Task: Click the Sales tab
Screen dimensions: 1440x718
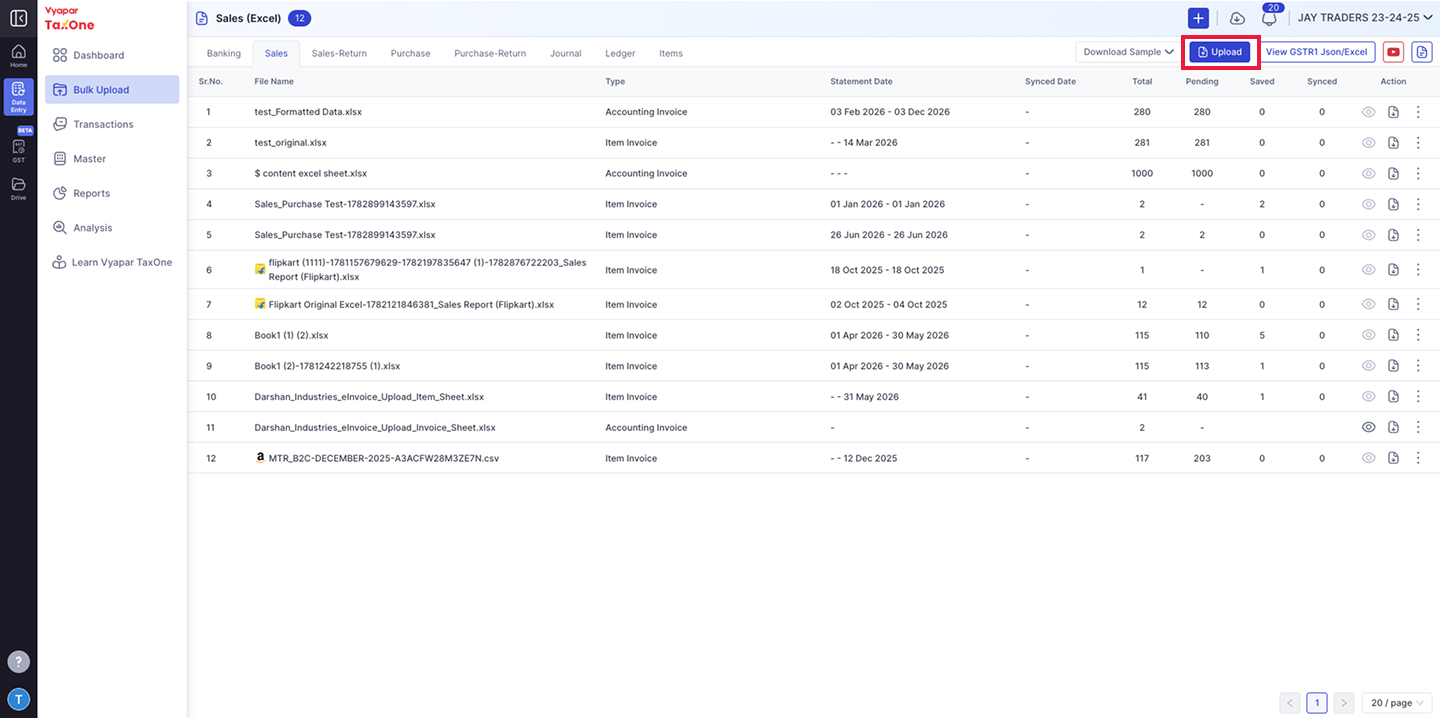Action: coord(276,53)
